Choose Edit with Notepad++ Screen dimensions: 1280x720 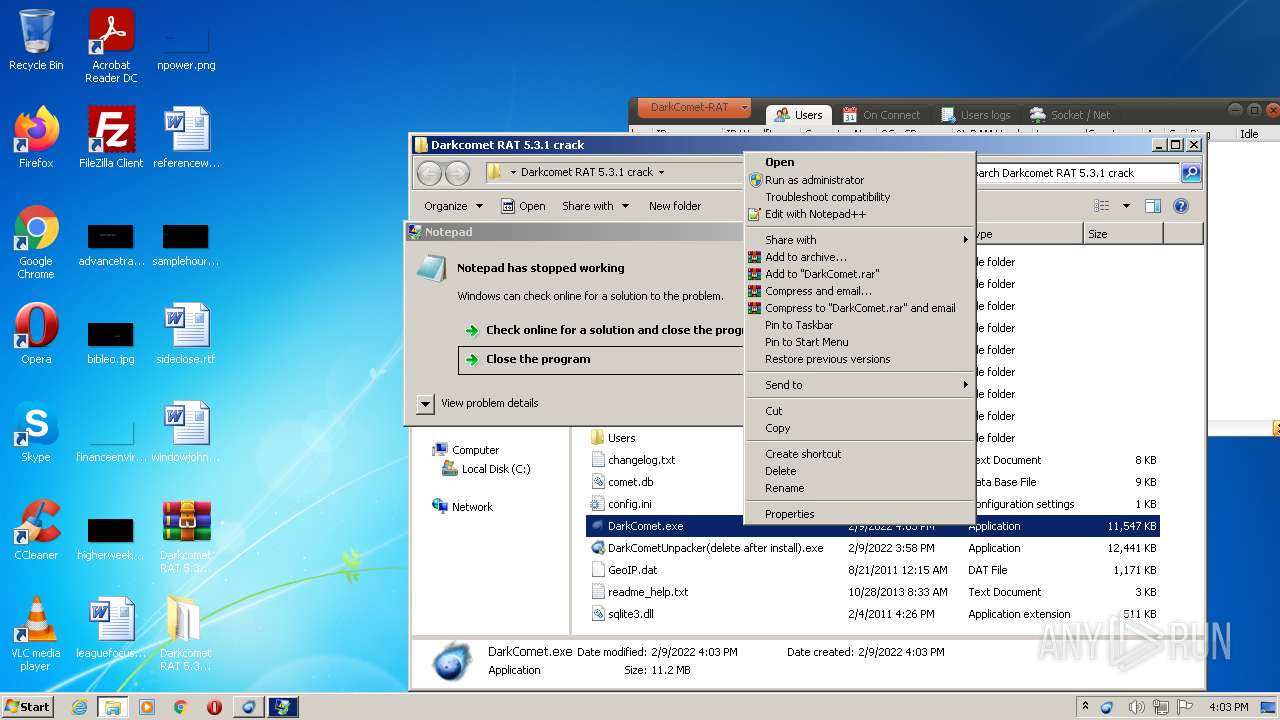(860, 214)
